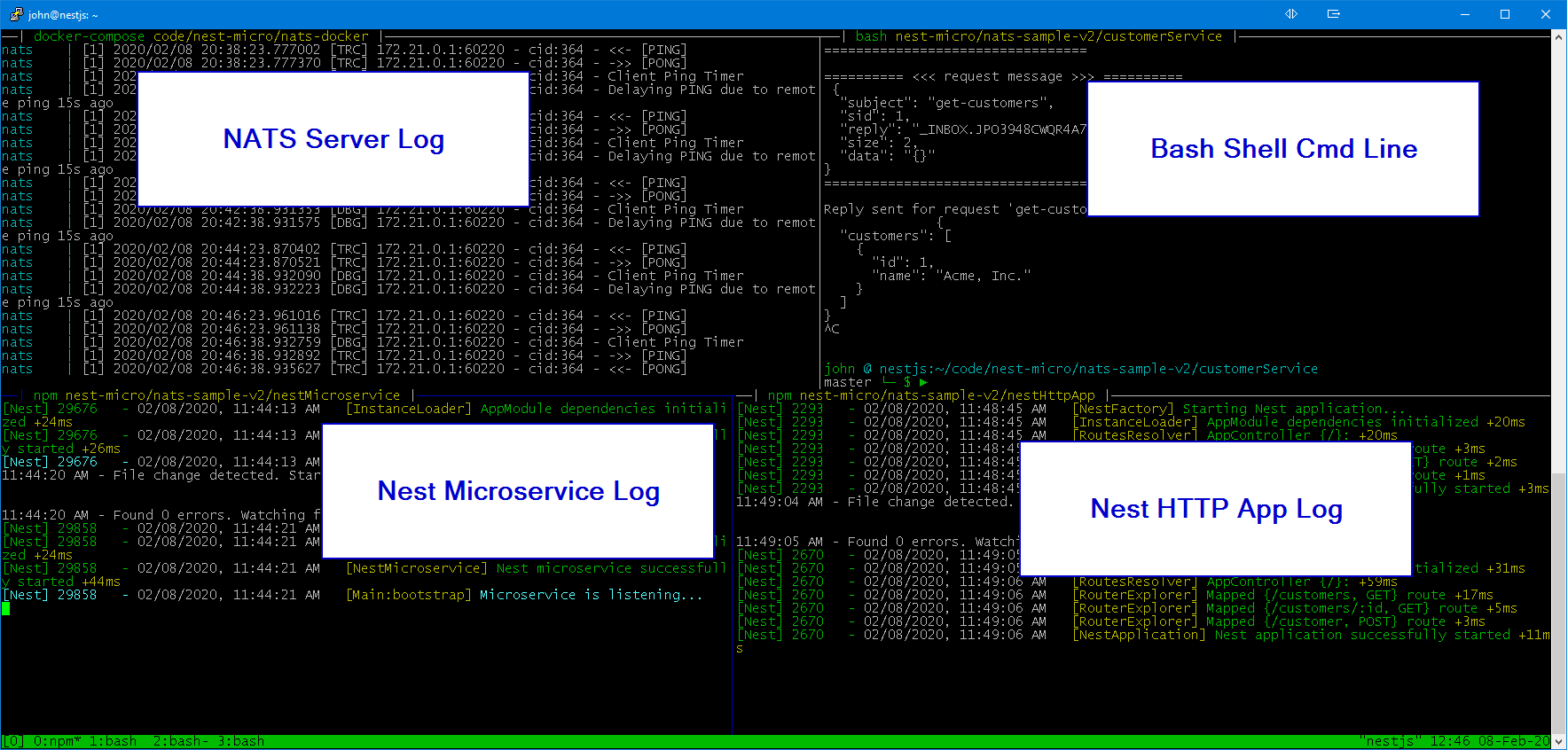Screen dimensions: 1568x750
Task: Click 'started +44ms' in microservice pane
Action: (69, 582)
